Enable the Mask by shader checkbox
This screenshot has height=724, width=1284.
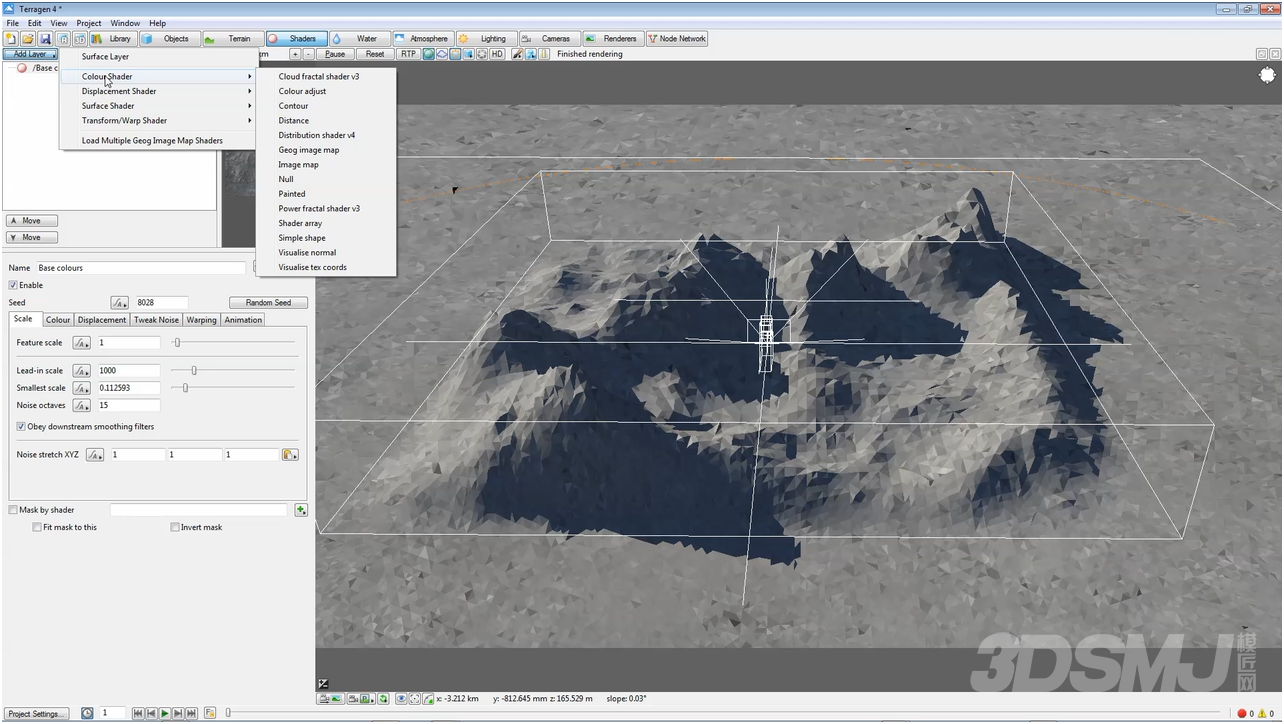13,510
